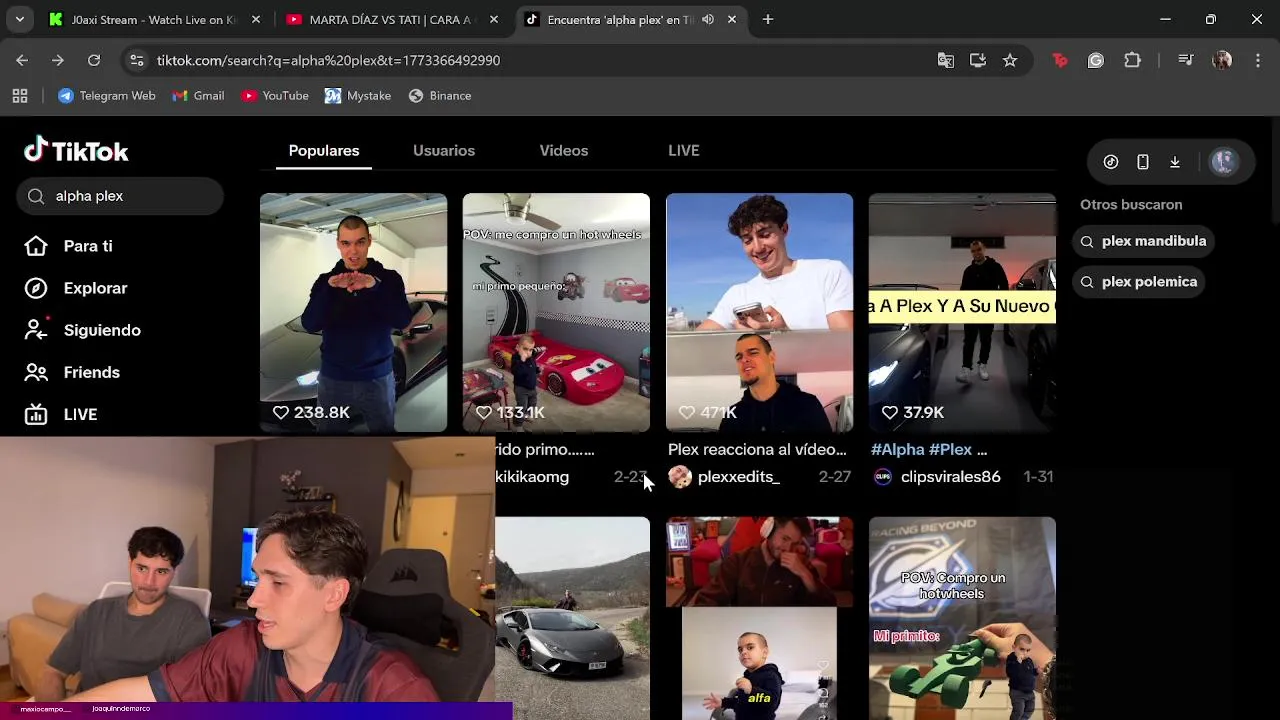Open the Explorar compass icon
This screenshot has width=1280, height=720.
pos(36,288)
